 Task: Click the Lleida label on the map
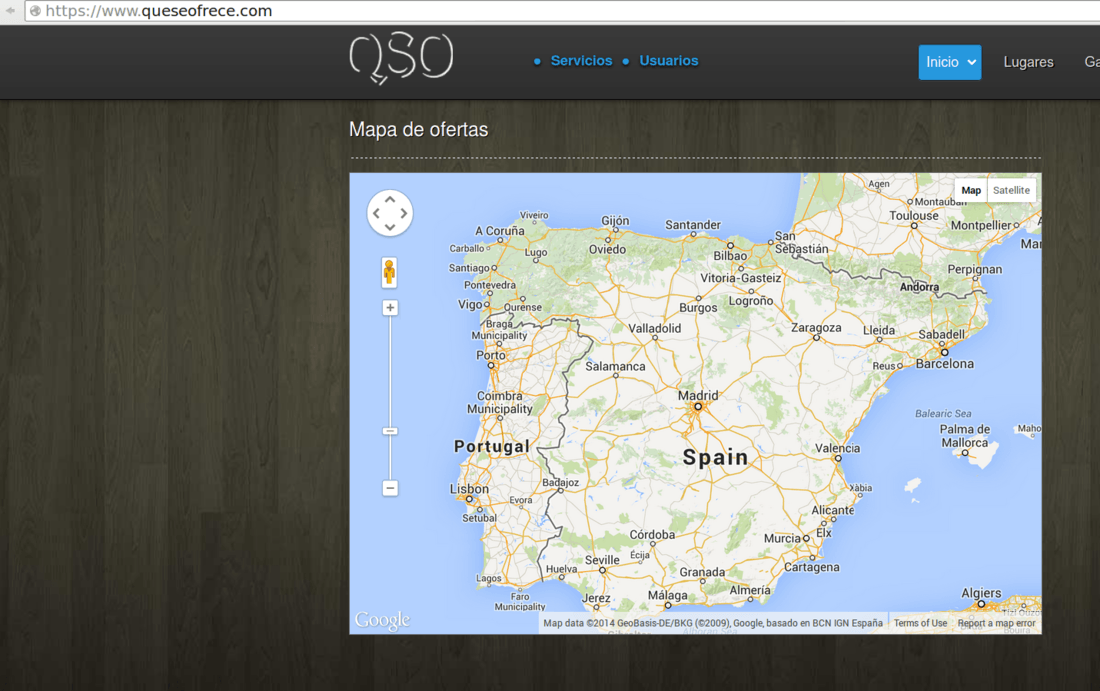pyautogui.click(x=879, y=330)
